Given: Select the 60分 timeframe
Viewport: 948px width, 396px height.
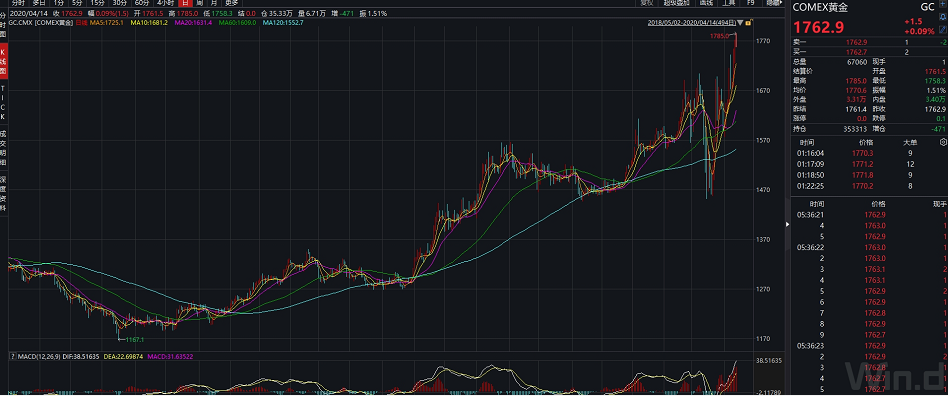Looking at the screenshot, I should (142, 3).
